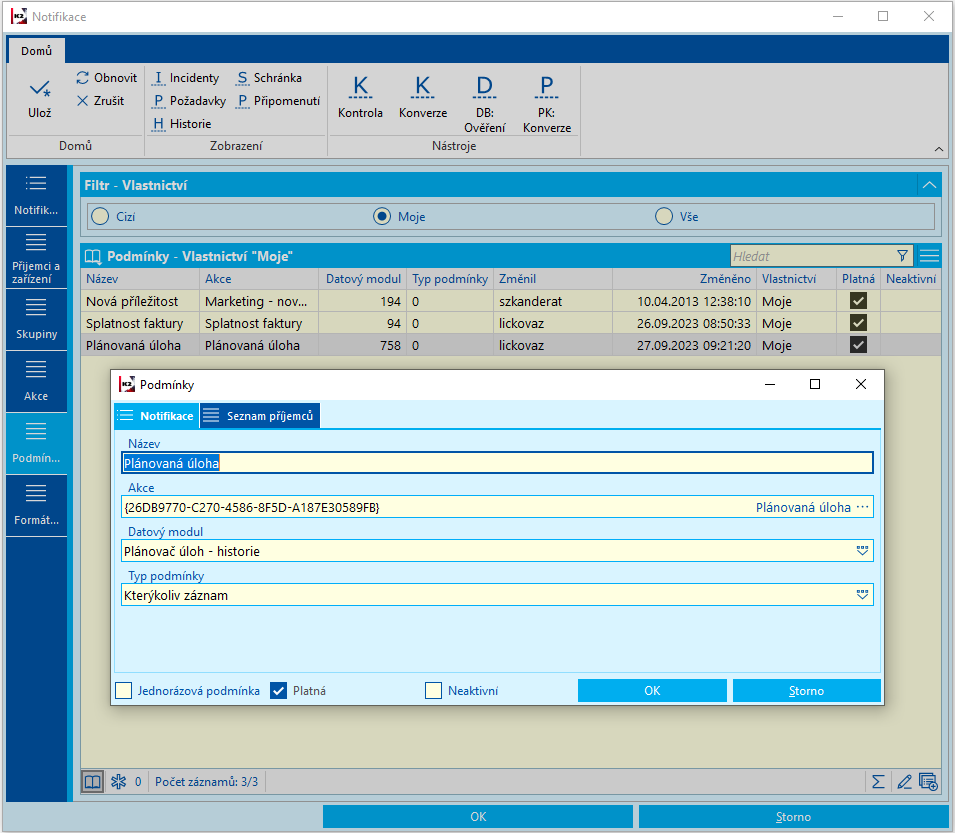Screen dimensions: 955x833
Task: Click the Ulož save icon in ribbon
Action: (39, 90)
